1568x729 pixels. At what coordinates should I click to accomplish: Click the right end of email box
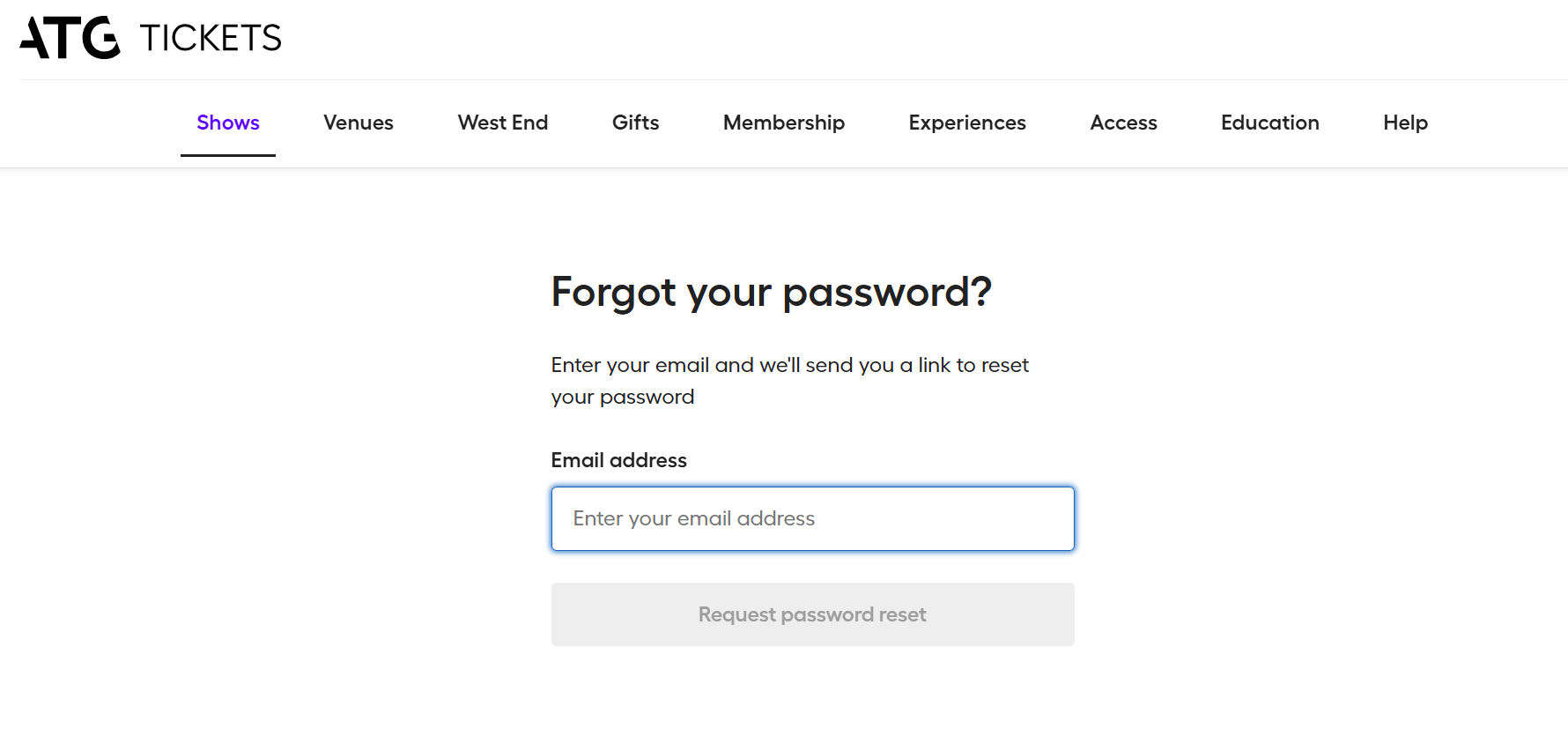click(x=1053, y=519)
